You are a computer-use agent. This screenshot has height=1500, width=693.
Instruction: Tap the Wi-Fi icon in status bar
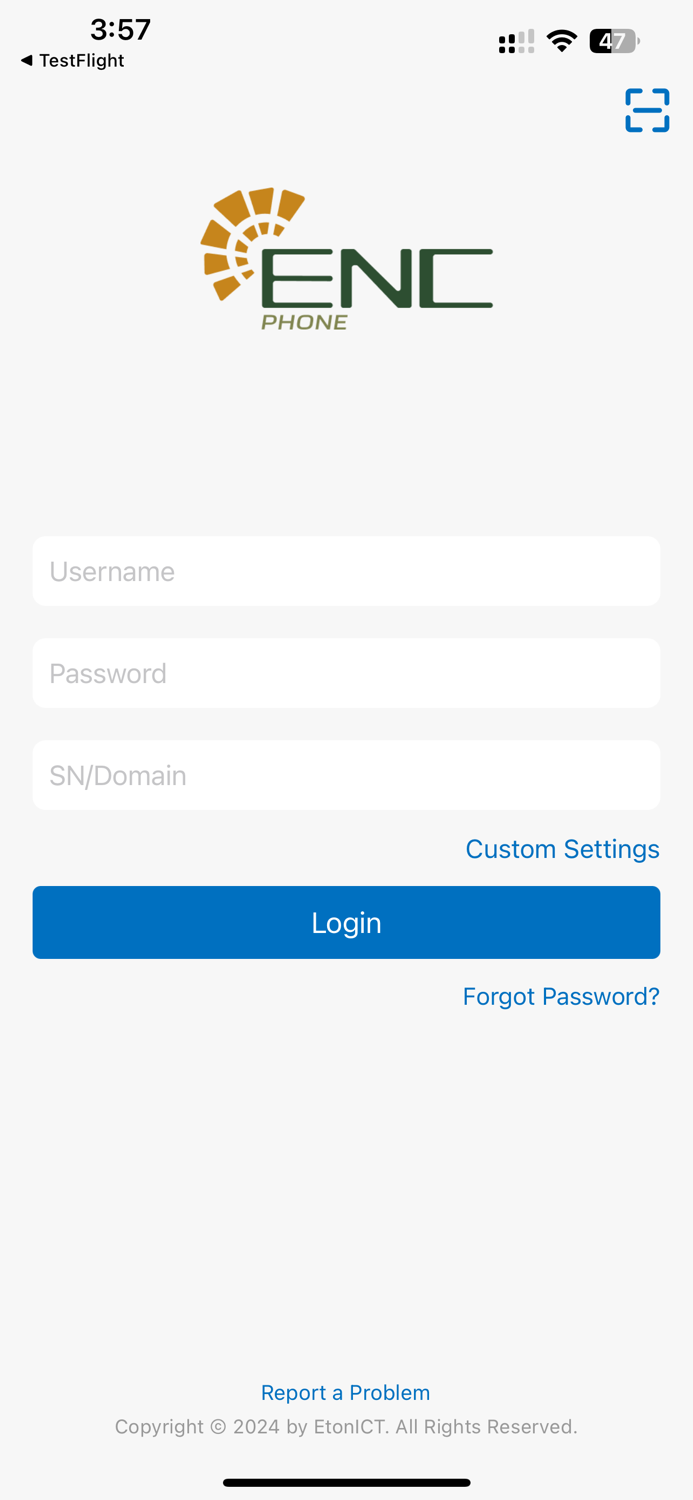(x=561, y=41)
